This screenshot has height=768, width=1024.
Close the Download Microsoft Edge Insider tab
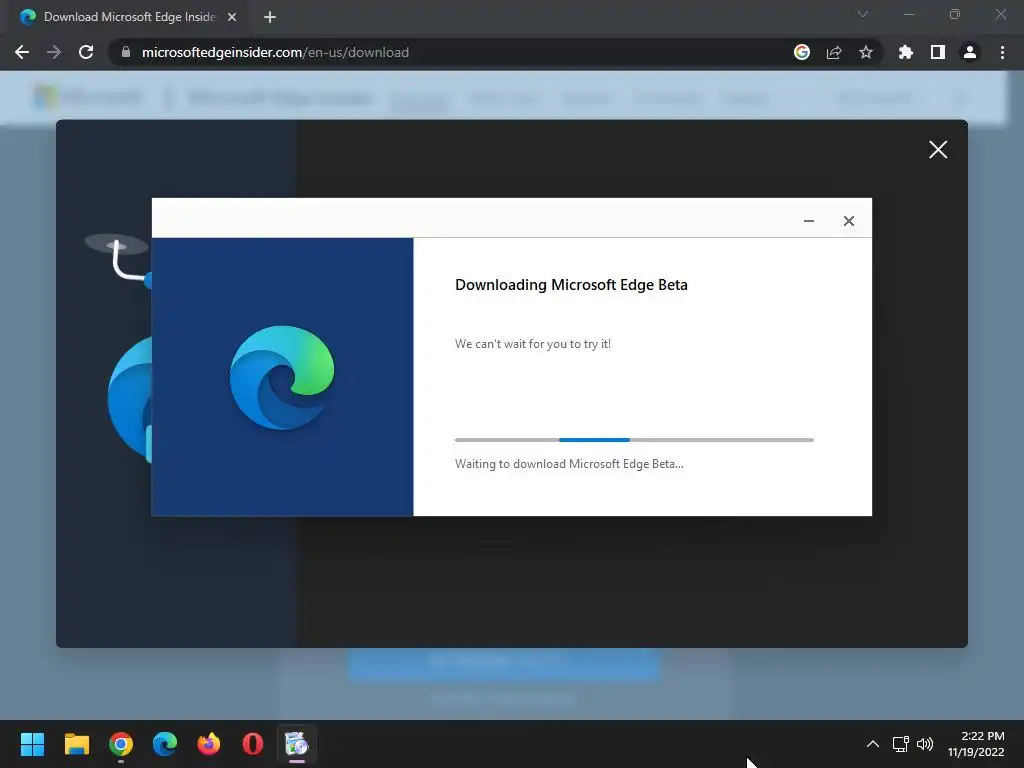(x=232, y=17)
